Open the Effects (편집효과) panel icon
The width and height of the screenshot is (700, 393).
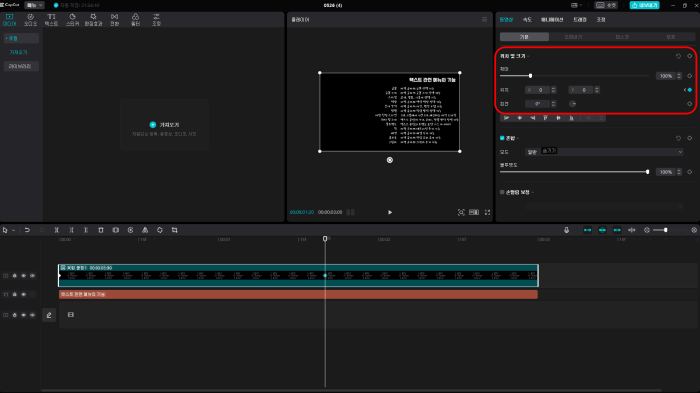pyautogui.click(x=93, y=19)
